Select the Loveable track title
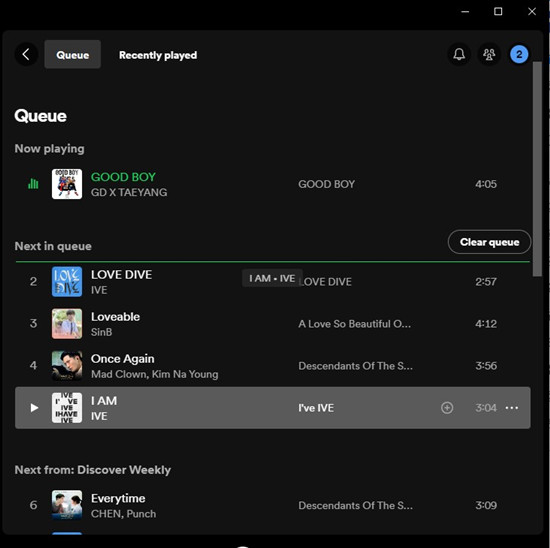550x548 pixels. click(115, 316)
